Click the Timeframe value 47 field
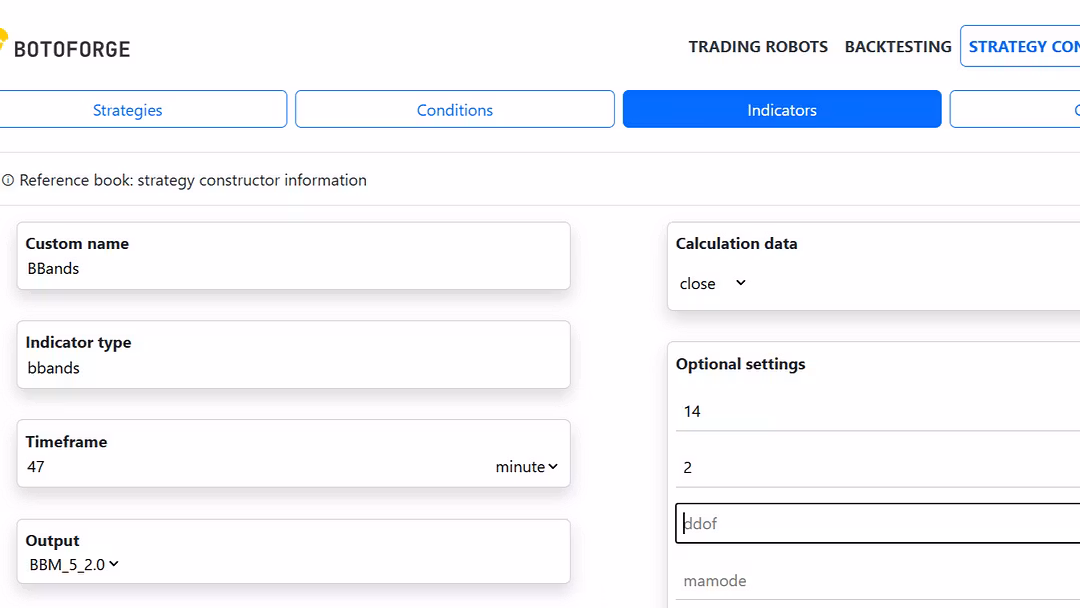This screenshot has height=608, width=1080. [250, 467]
